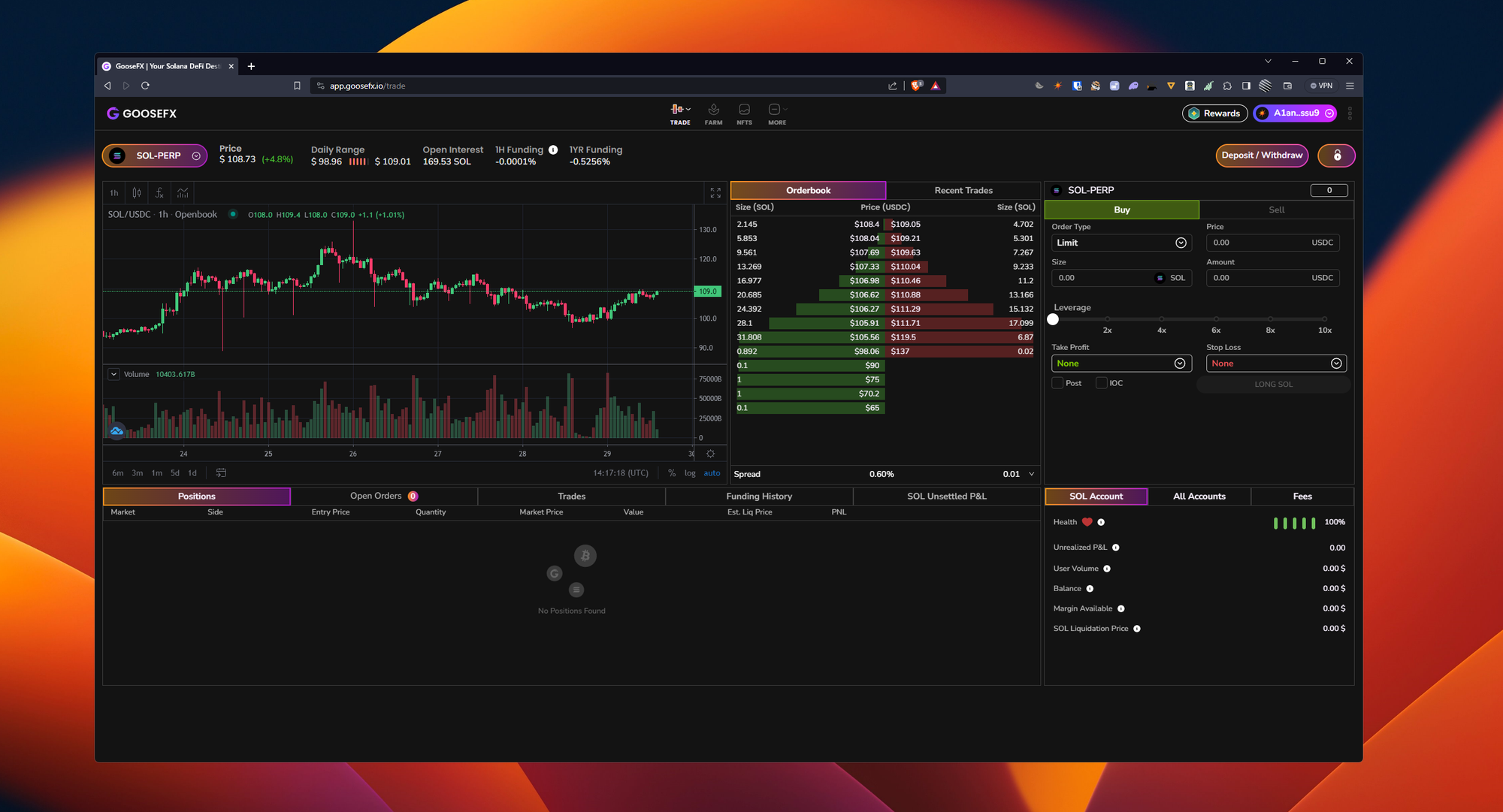Screen dimensions: 1503x812
Task: Switch to the Recent Trades tab
Action: [x=963, y=190]
